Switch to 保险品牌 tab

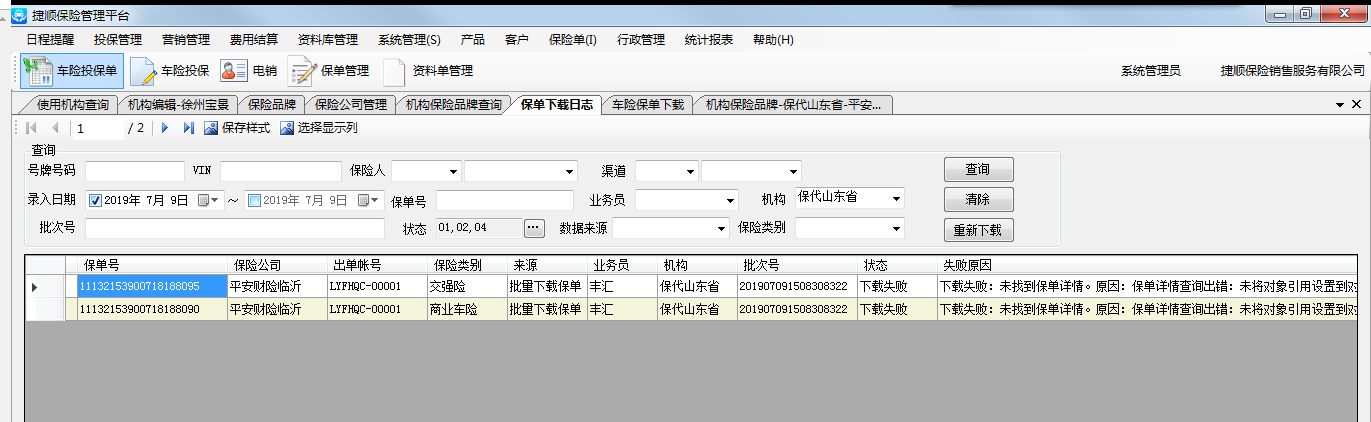coord(272,104)
